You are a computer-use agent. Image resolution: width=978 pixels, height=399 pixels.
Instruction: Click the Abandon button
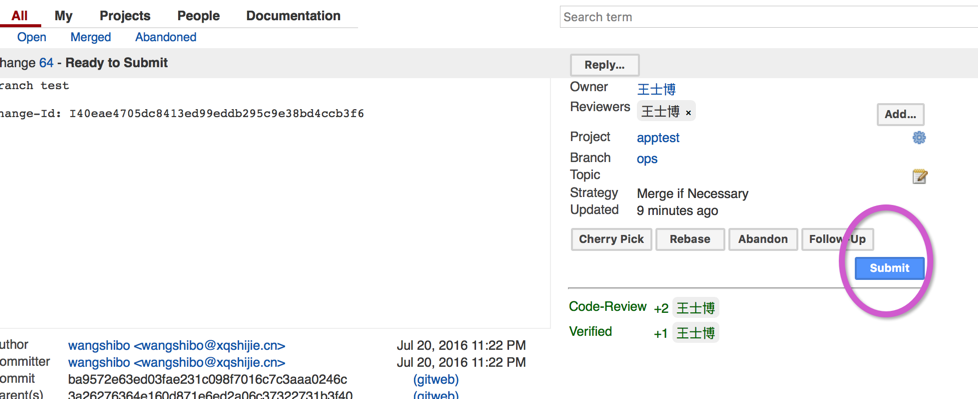pos(763,239)
